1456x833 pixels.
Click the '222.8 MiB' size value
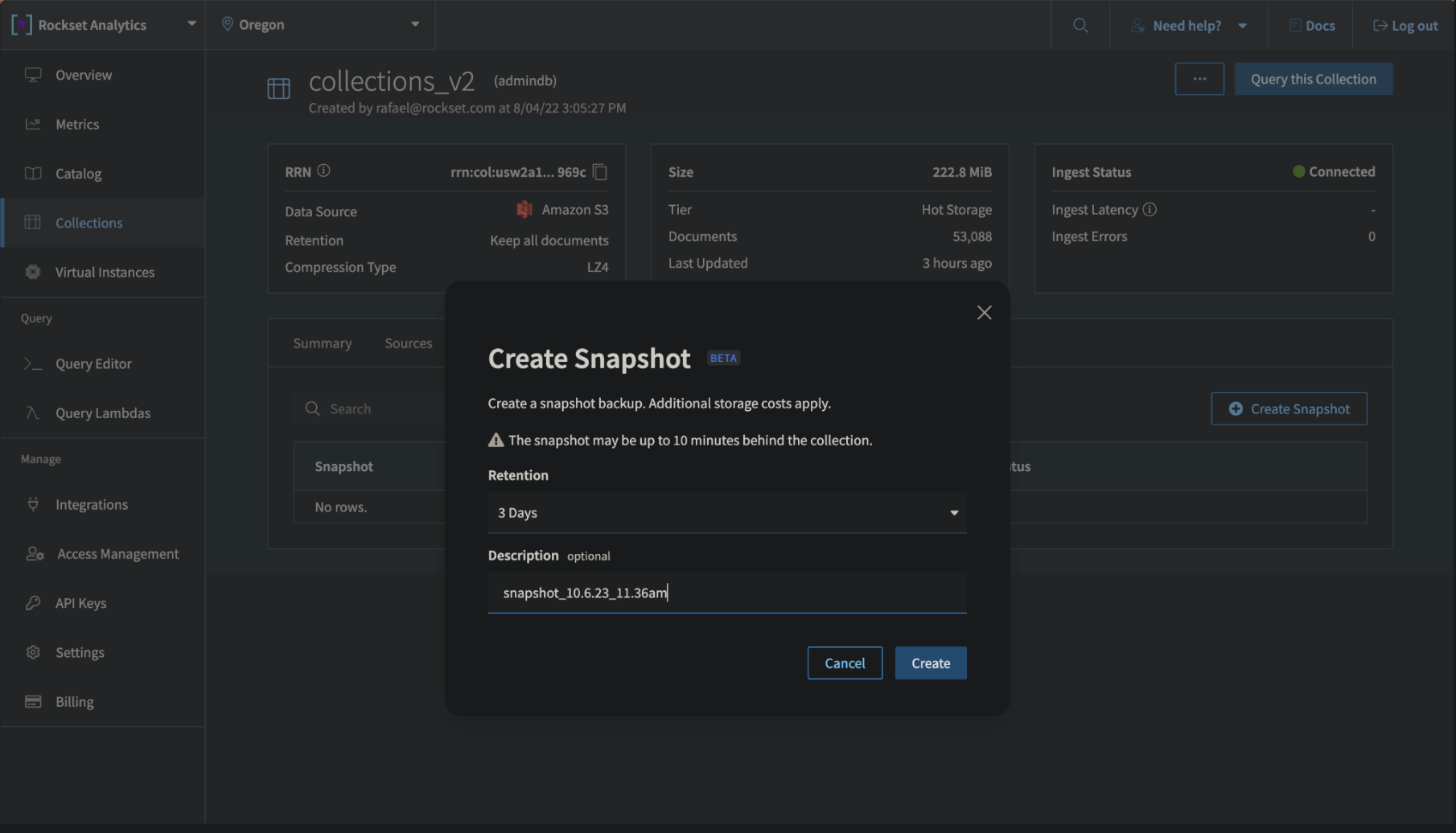[x=962, y=172]
